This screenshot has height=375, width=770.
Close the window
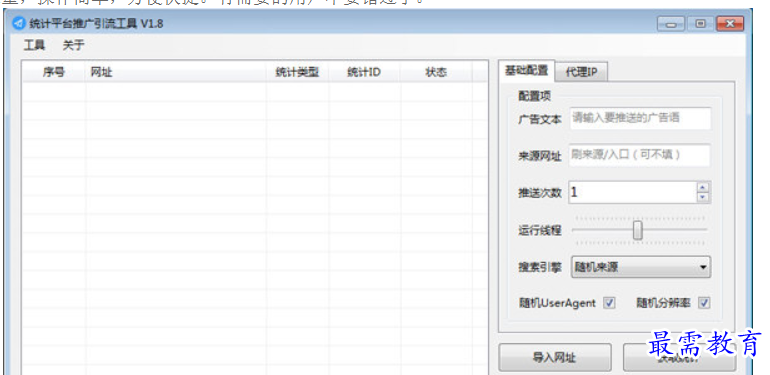(730, 24)
